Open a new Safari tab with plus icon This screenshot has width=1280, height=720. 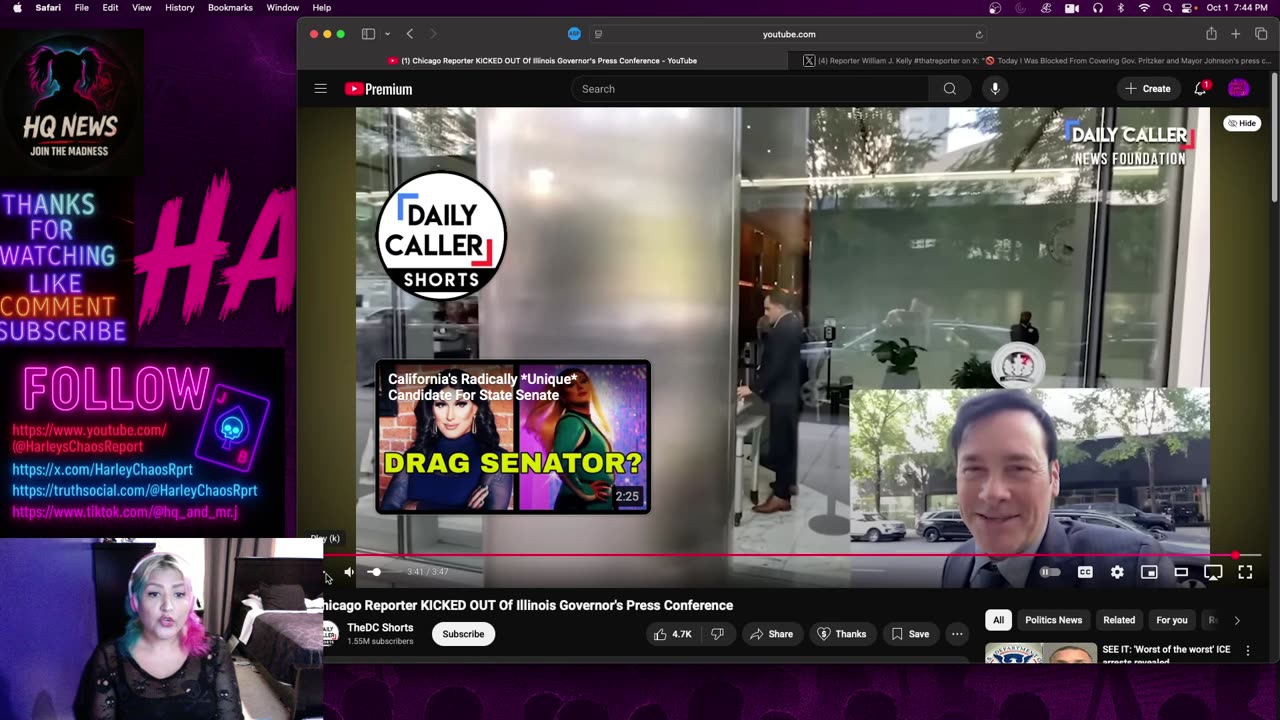pos(1236,34)
